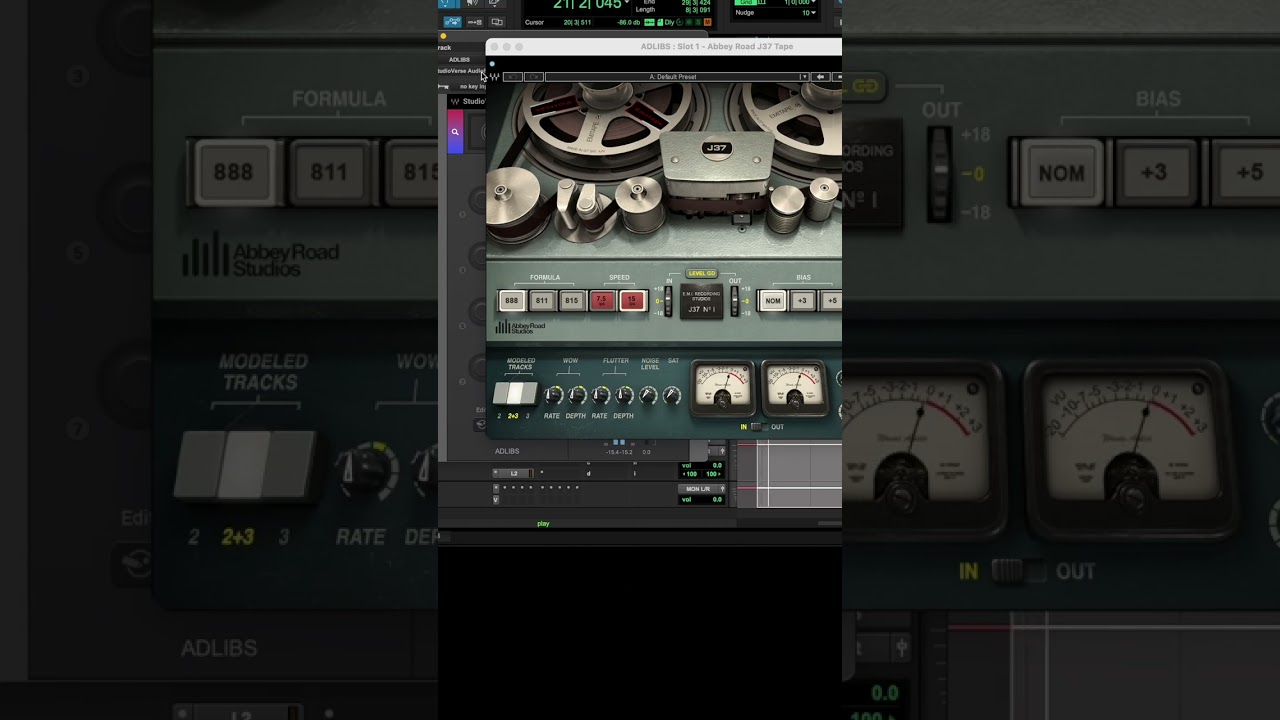This screenshot has height=720, width=1280.
Task: Click the Wow Depth knob
Action: [x=577, y=396]
